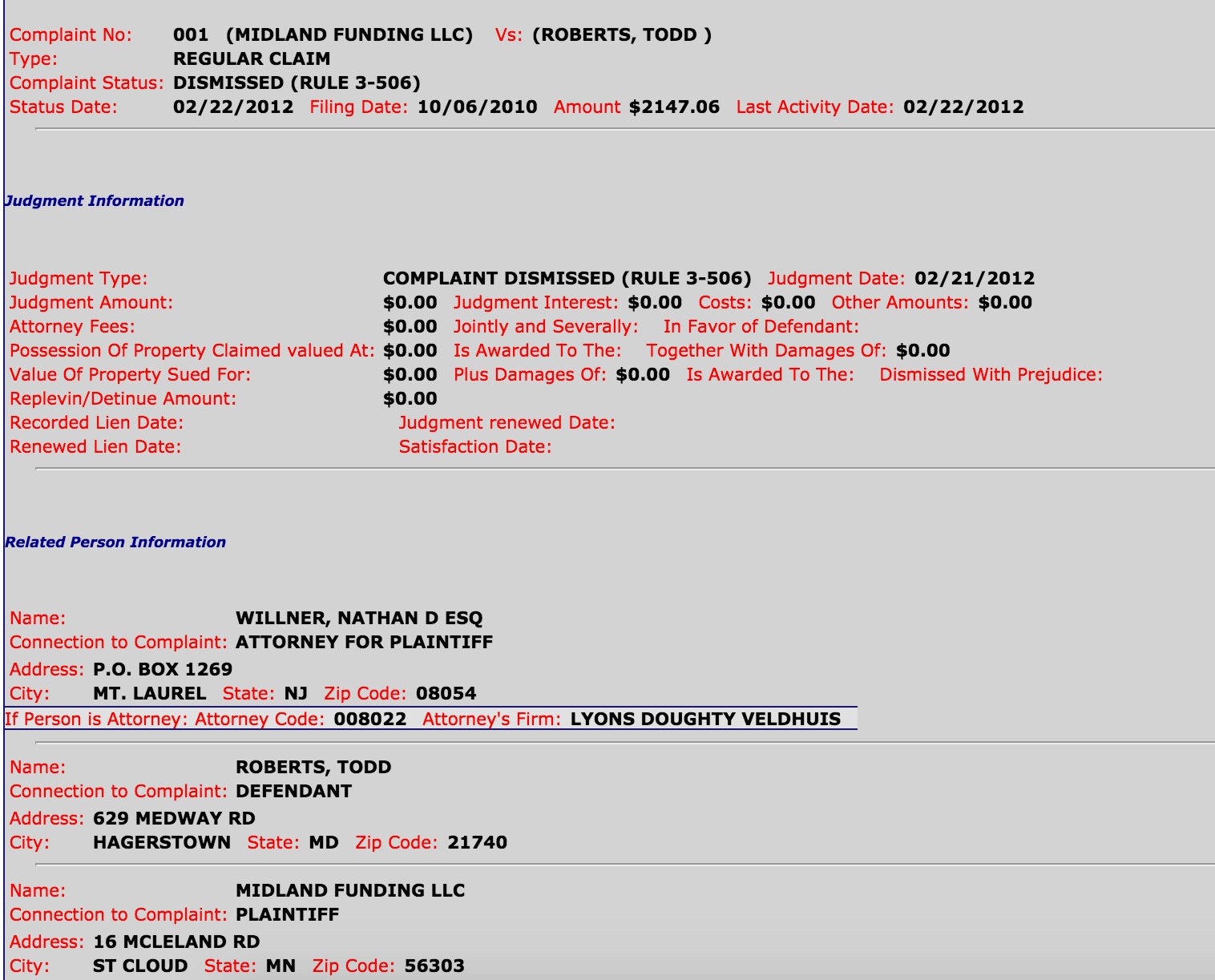Click plaintiff name (MIDLAND FUNDING LLC) in header
The width and height of the screenshot is (1215, 980).
tap(349, 35)
